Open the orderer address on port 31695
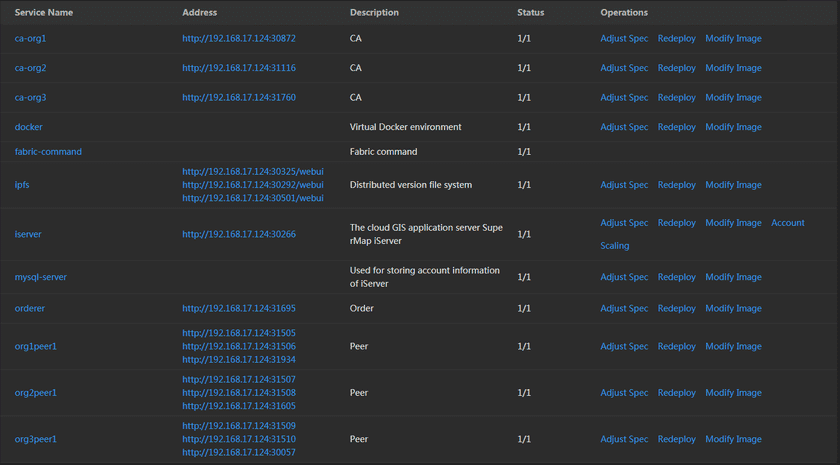 238,309
